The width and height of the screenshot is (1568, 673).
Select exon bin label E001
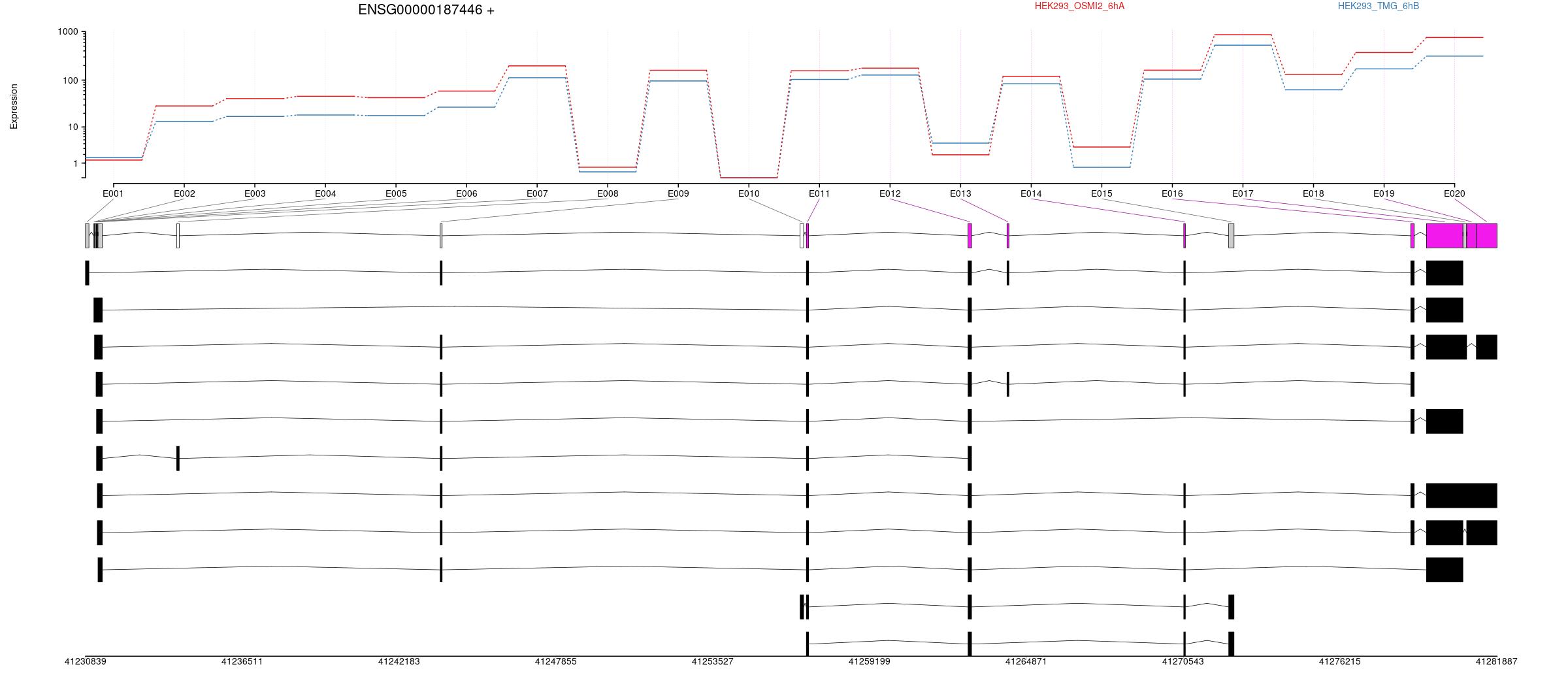(x=113, y=193)
